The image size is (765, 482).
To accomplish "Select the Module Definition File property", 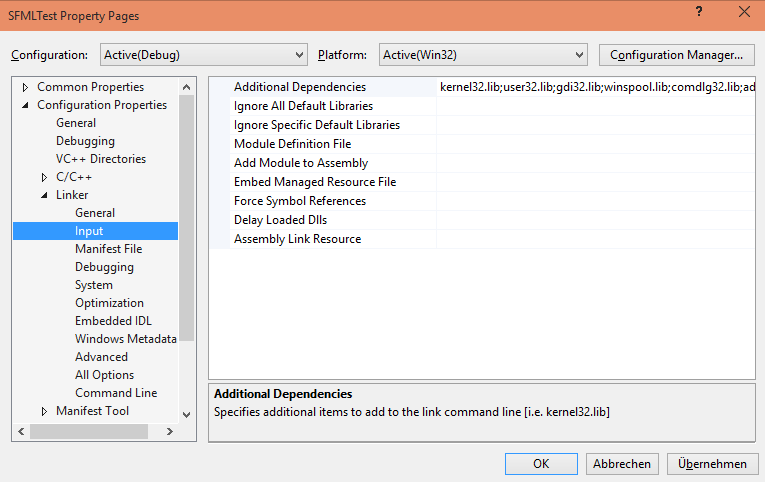I will click(292, 144).
